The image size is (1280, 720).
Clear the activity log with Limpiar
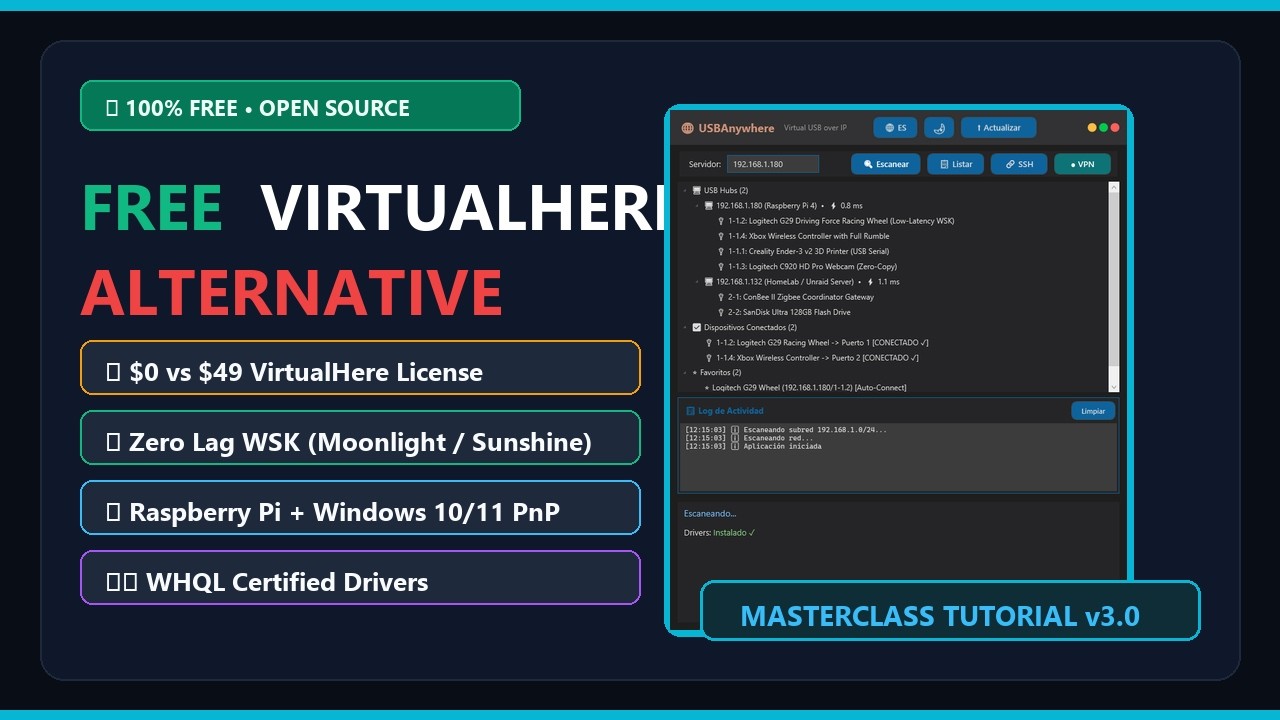click(1093, 411)
